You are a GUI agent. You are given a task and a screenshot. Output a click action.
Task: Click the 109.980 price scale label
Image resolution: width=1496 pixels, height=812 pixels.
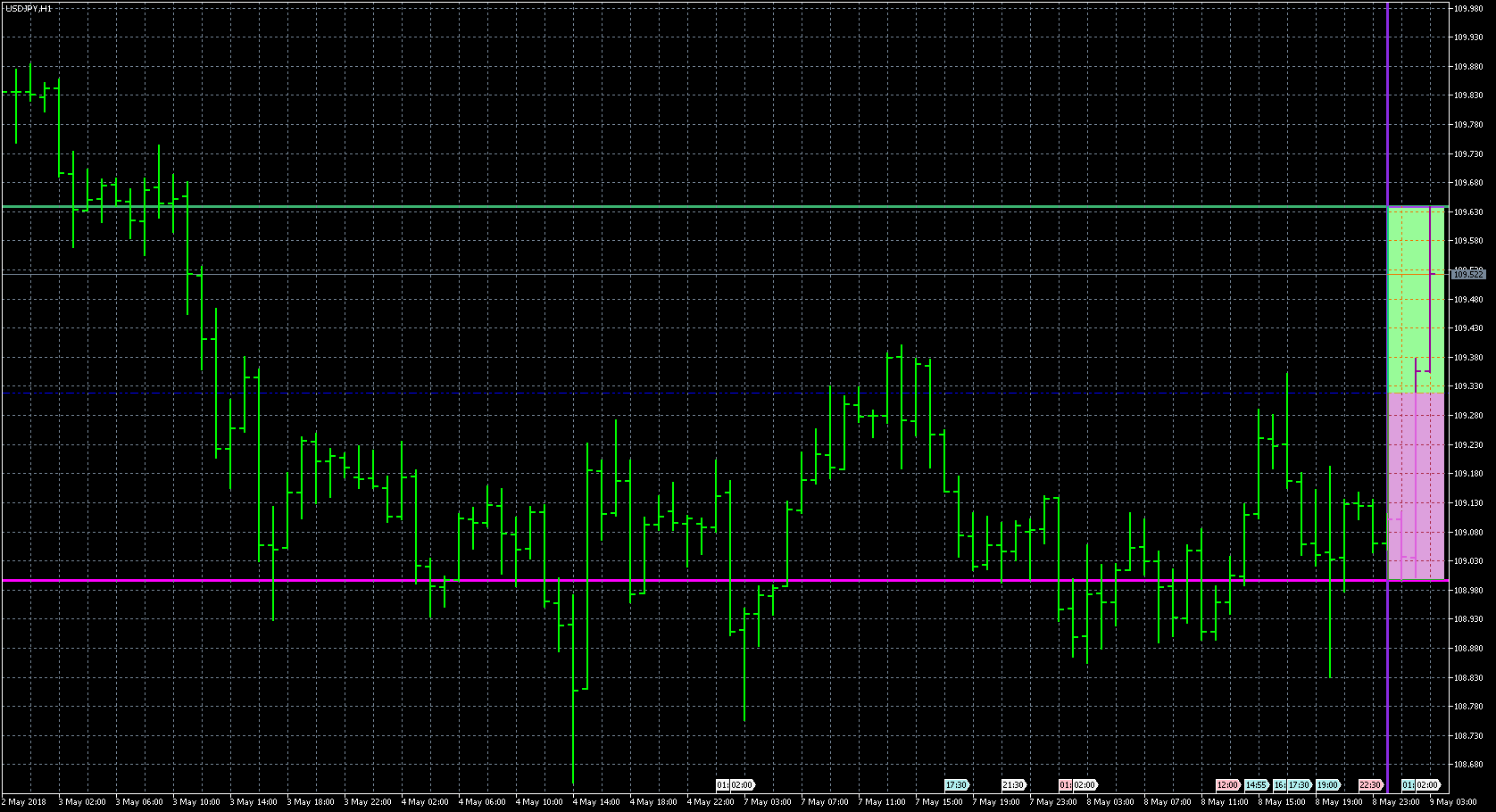(x=1468, y=8)
